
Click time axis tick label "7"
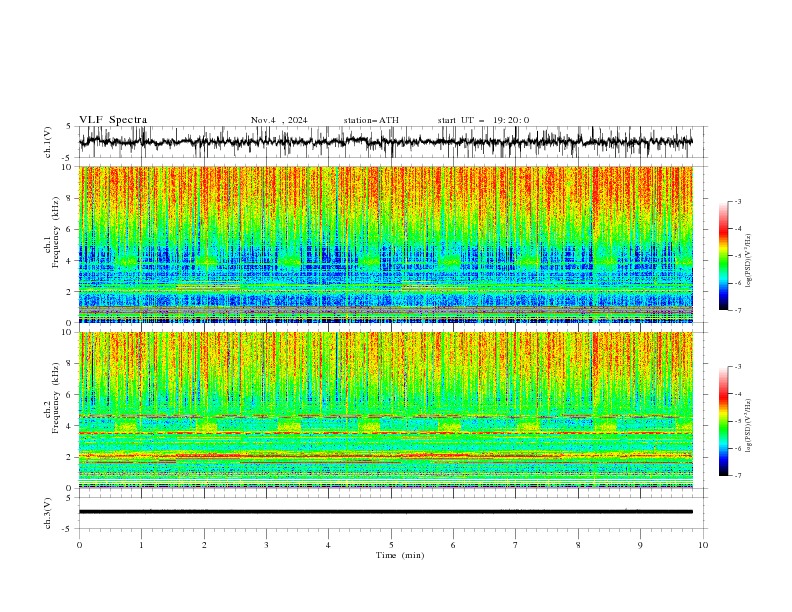point(515,545)
